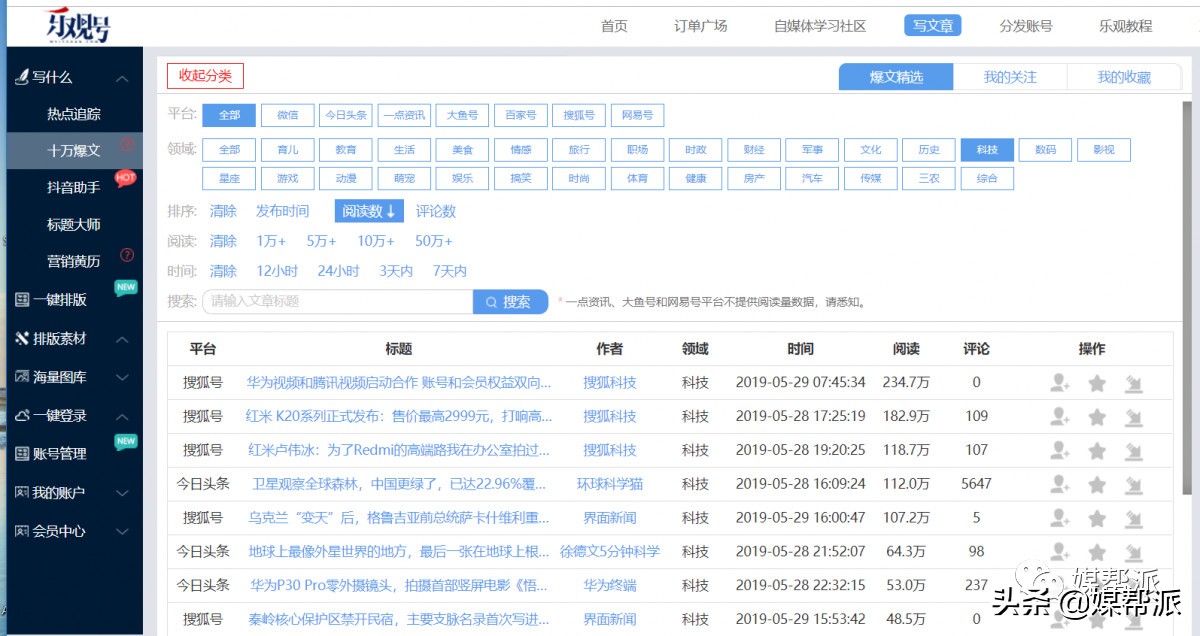Click the 收起分类 button
Viewport: 1200px width, 636px height.
click(x=205, y=76)
